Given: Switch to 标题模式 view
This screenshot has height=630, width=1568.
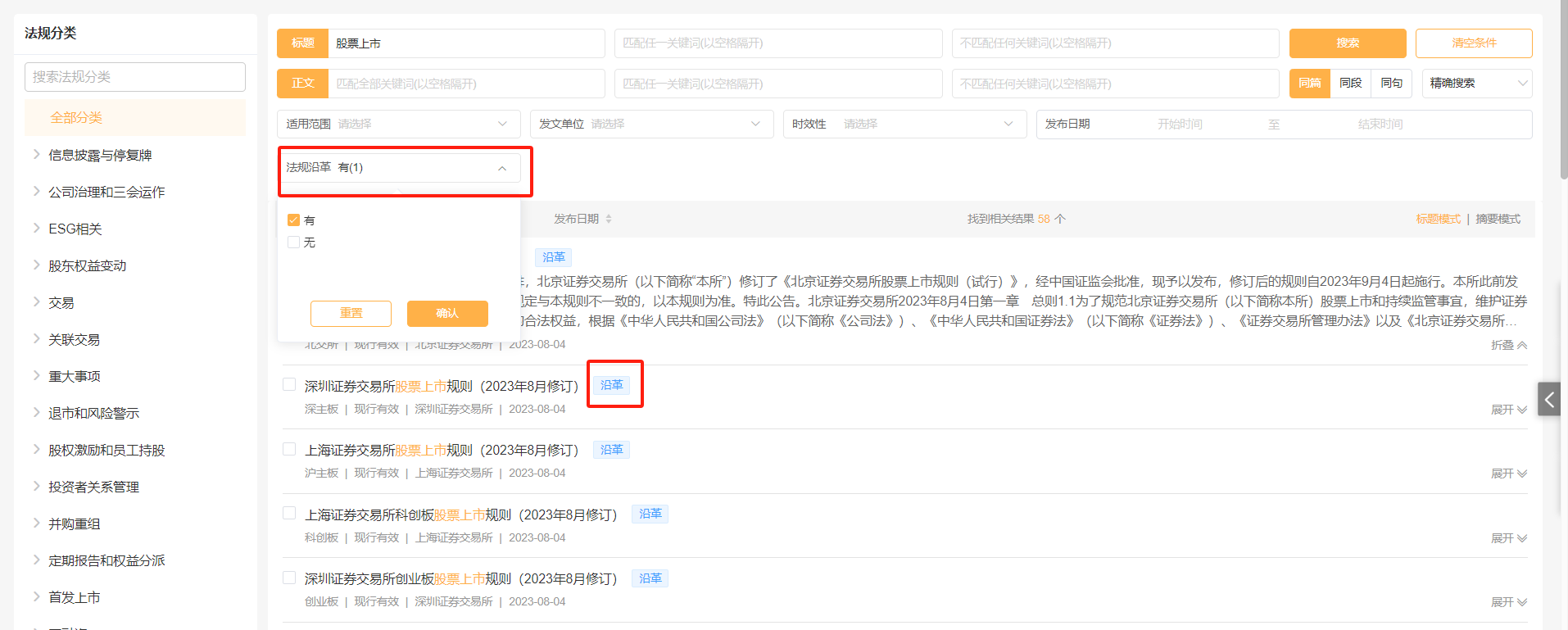Looking at the screenshot, I should 1438,219.
